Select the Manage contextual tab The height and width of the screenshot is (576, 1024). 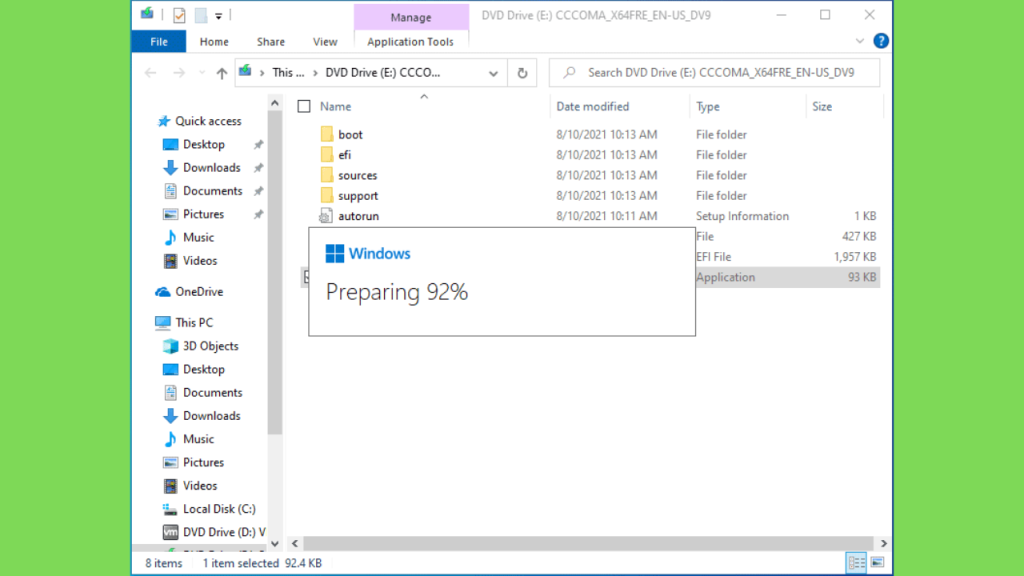pyautogui.click(x=411, y=17)
